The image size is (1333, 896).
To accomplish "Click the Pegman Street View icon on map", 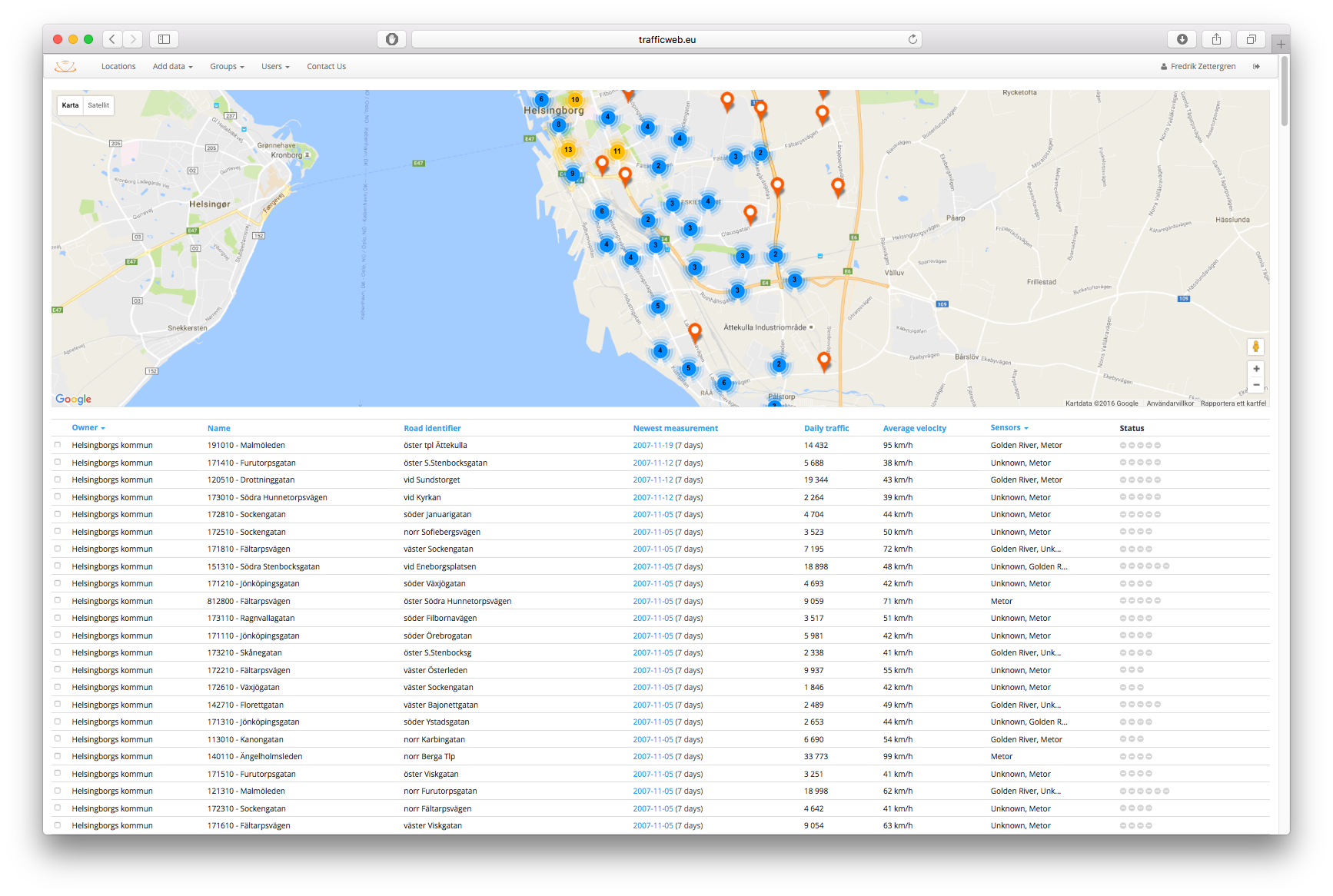I will (x=1255, y=347).
